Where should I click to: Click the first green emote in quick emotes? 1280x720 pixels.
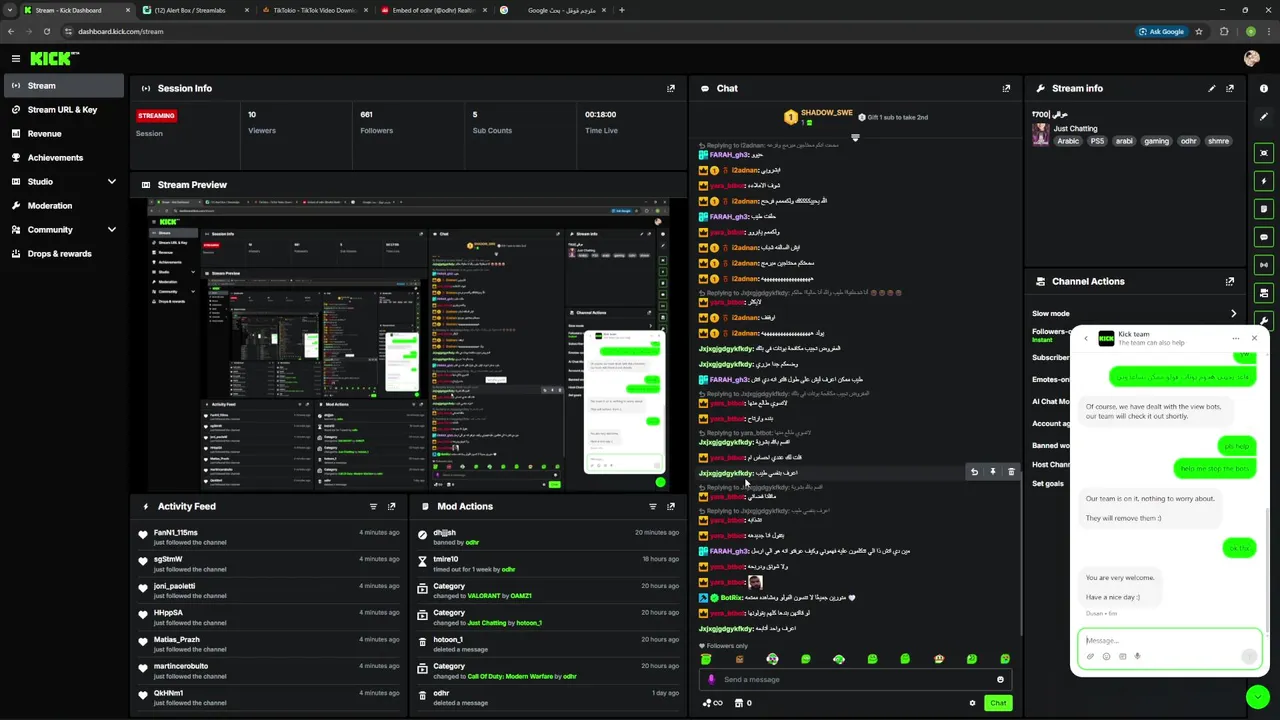point(706,659)
